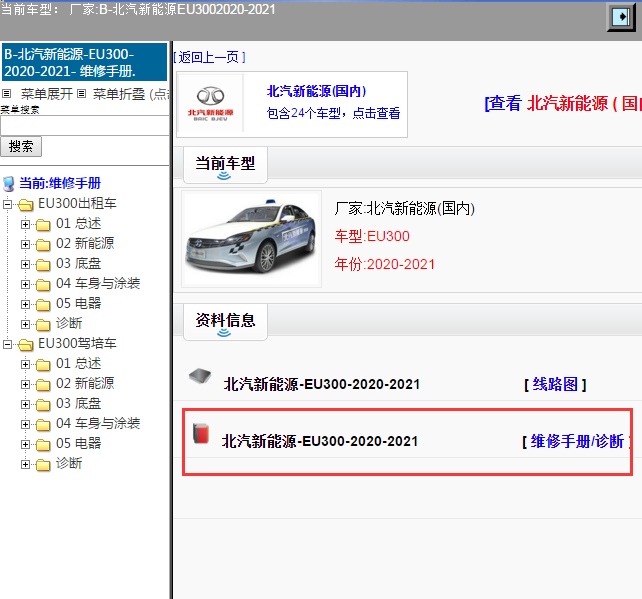Open the 资料信息 tab
Viewport: 642px width, 599px height.
(225, 322)
